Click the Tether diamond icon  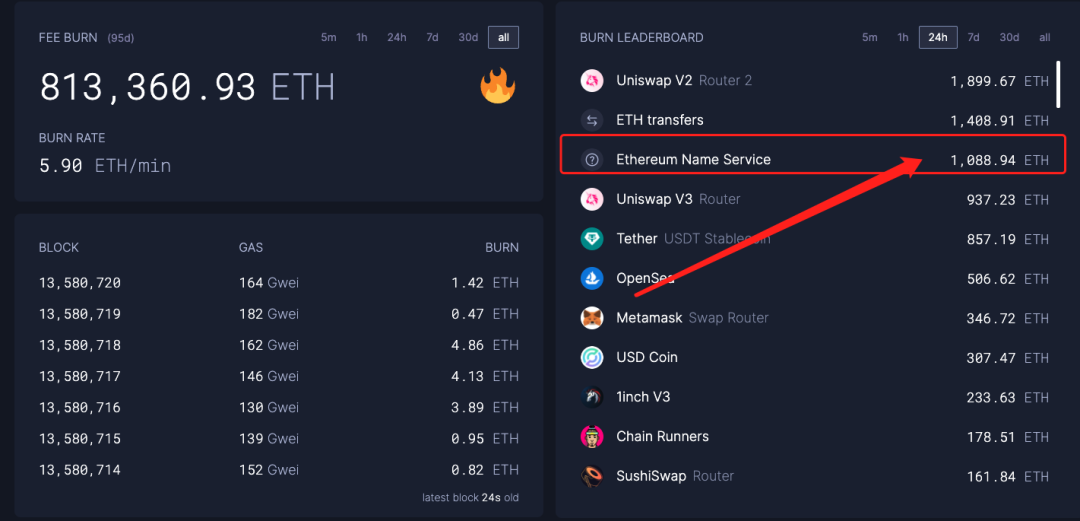(592, 239)
